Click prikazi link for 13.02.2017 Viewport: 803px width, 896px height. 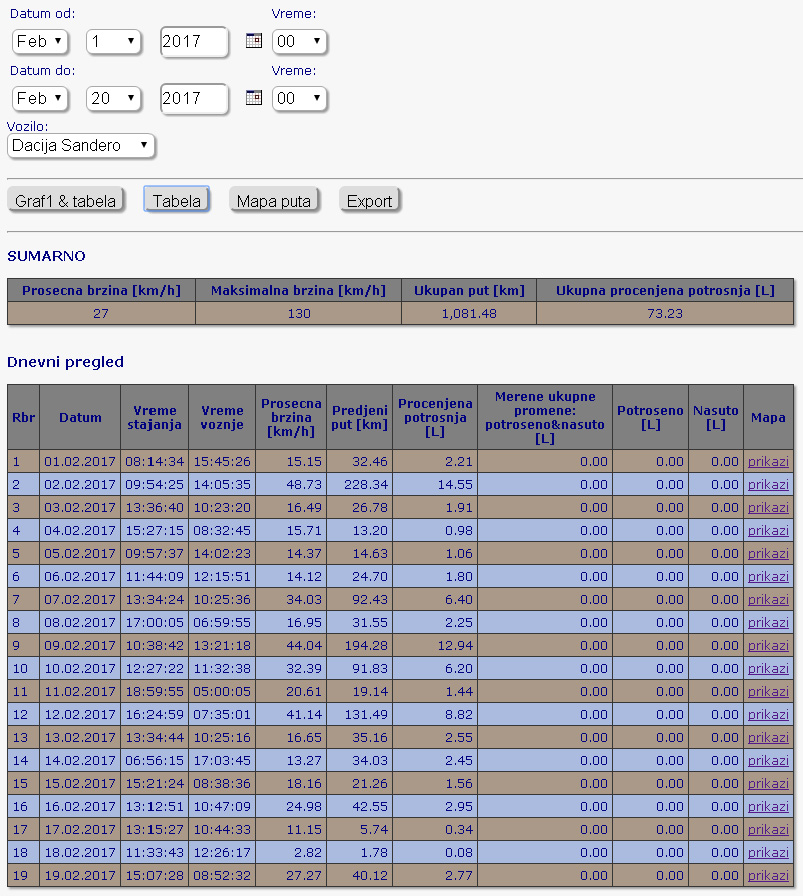point(768,737)
